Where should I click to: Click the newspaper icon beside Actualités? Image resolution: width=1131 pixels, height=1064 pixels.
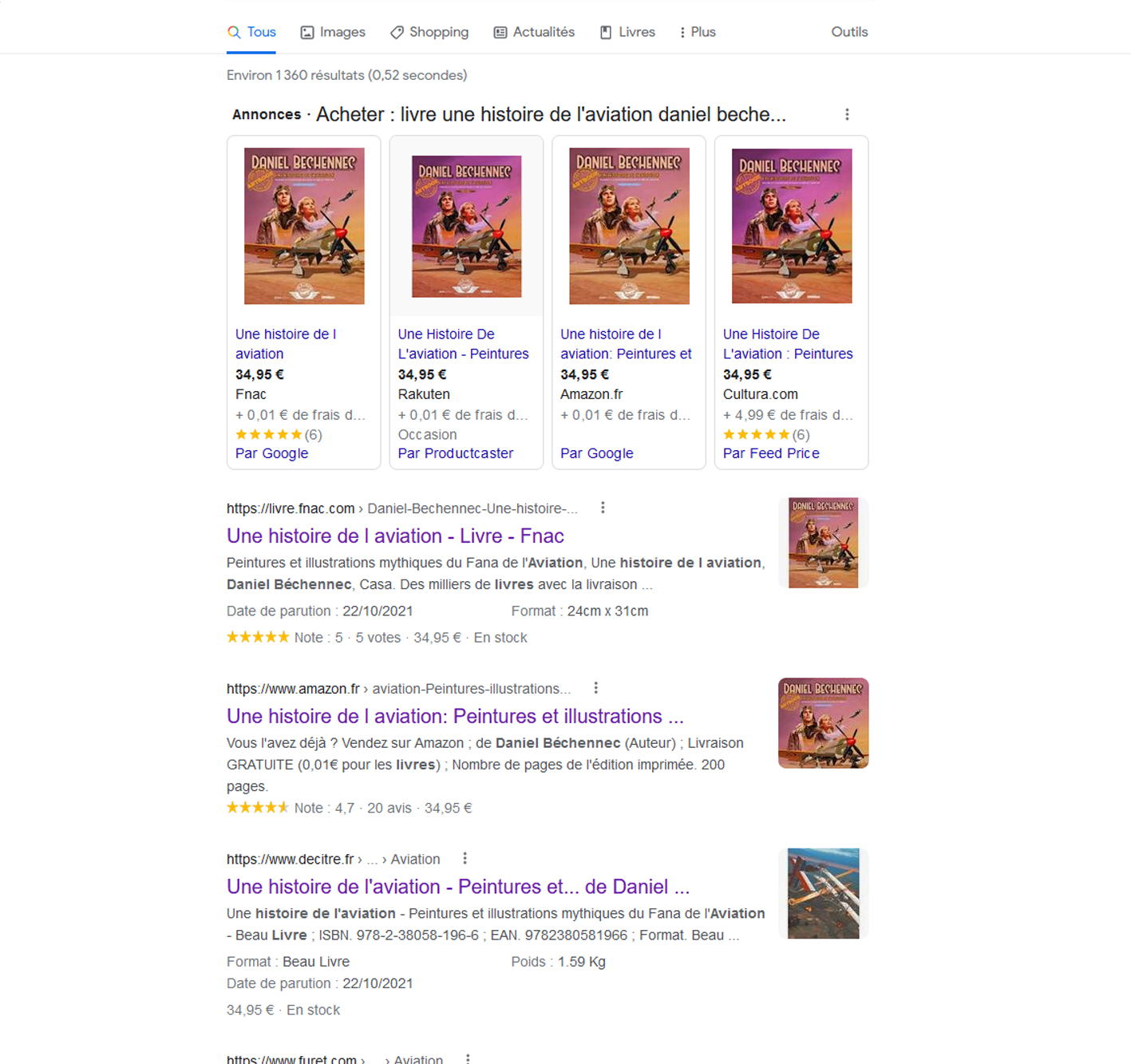pyautogui.click(x=500, y=32)
